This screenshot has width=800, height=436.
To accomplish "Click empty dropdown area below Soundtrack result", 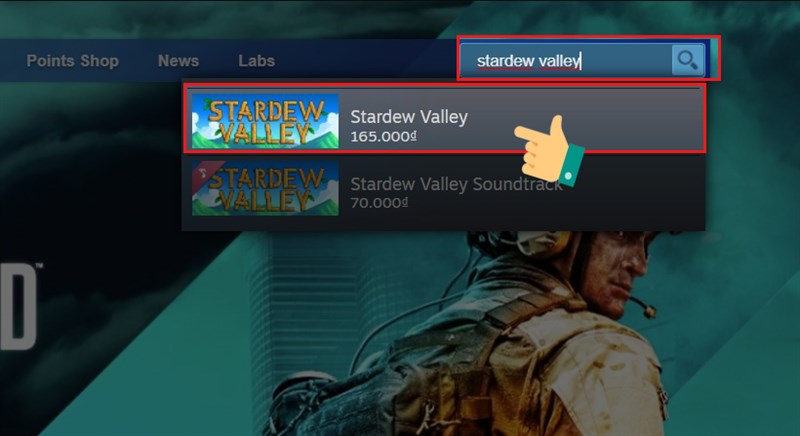I will 444,224.
